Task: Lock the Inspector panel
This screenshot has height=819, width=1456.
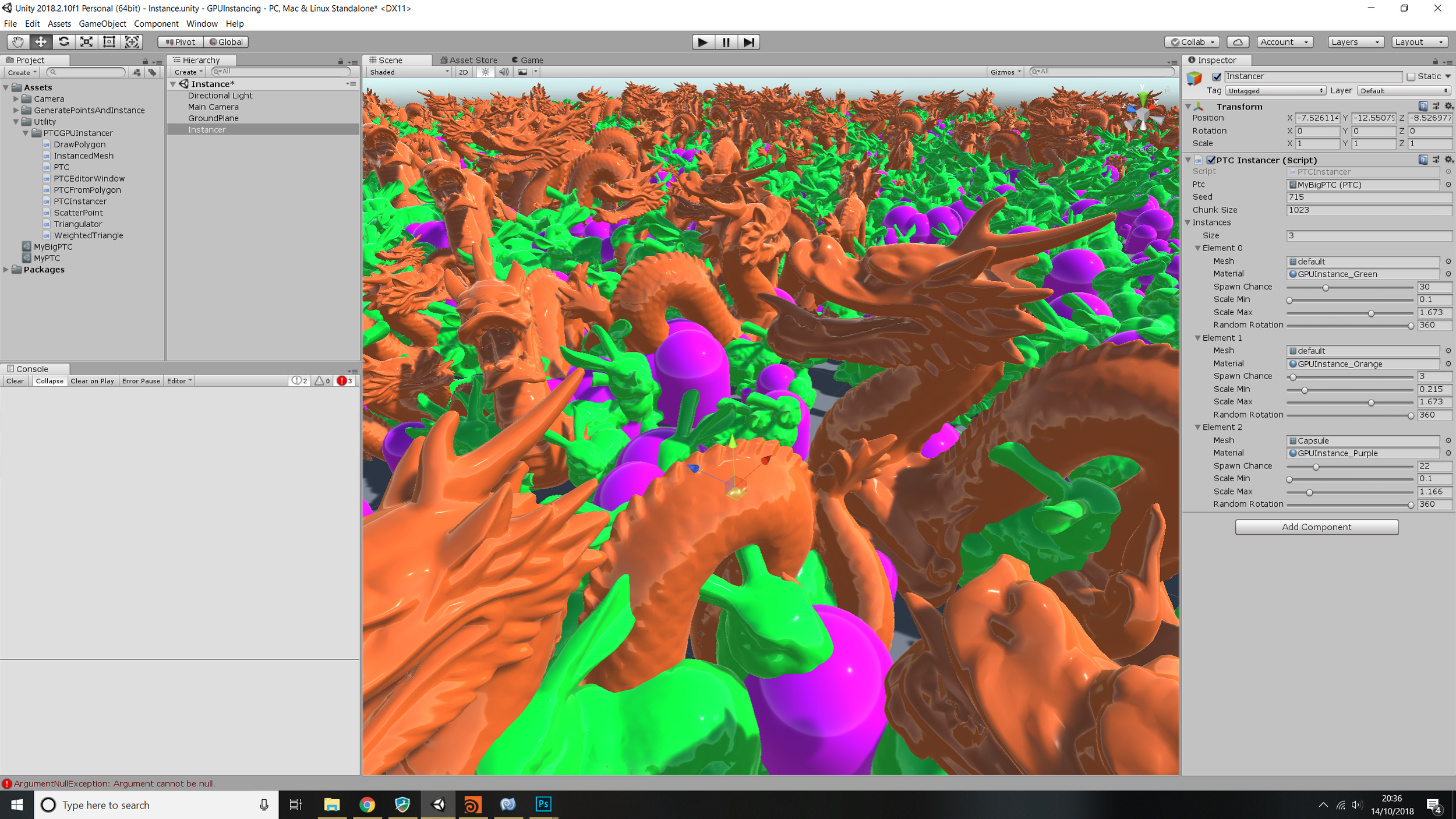Action: coord(1435,61)
